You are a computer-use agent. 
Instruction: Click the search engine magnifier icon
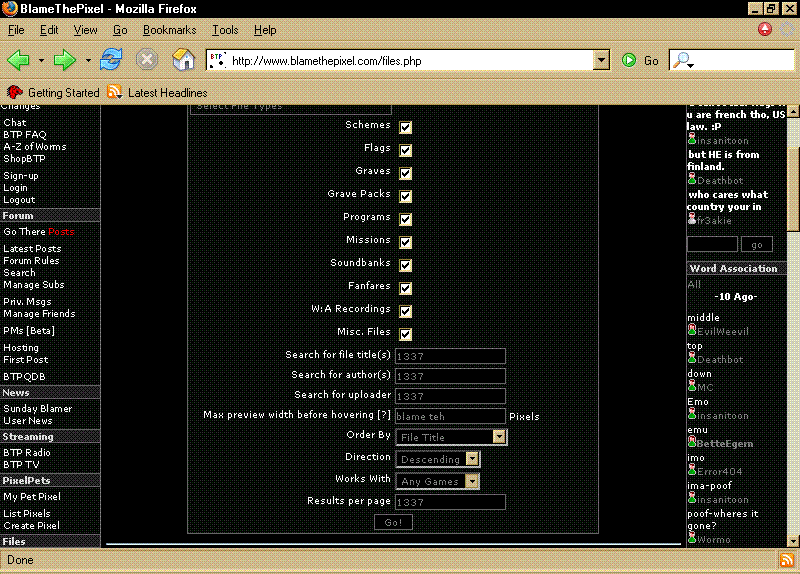(x=682, y=60)
